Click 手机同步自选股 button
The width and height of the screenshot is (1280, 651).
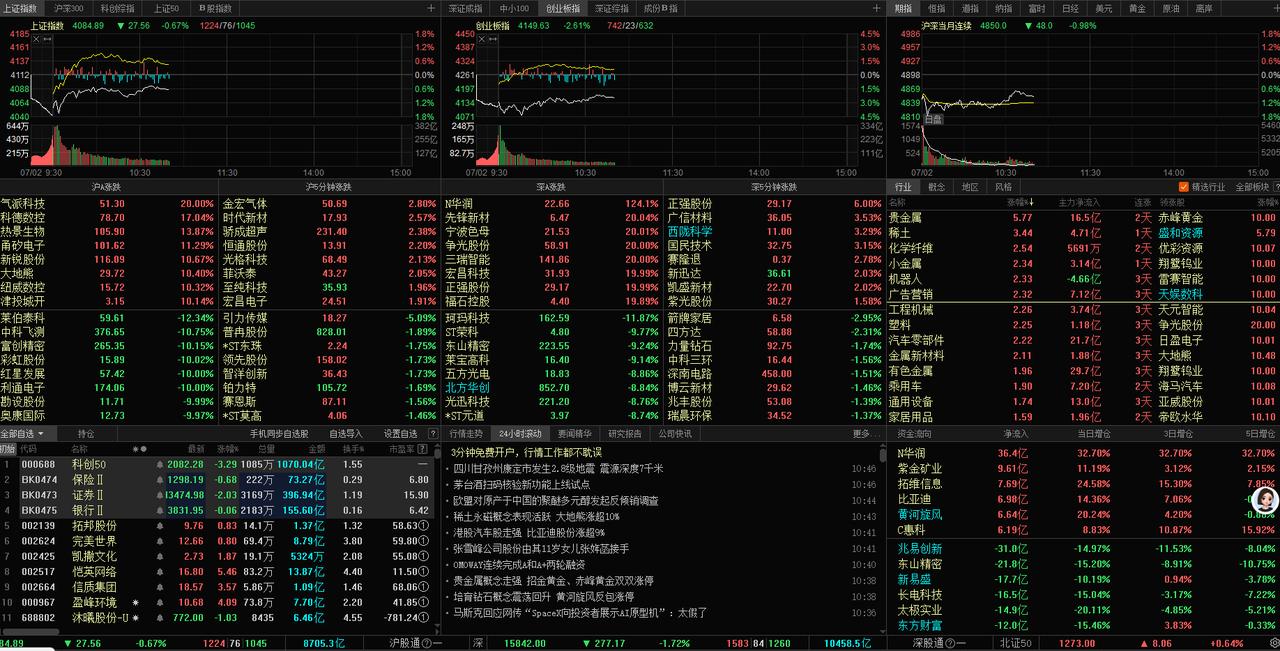(279, 434)
